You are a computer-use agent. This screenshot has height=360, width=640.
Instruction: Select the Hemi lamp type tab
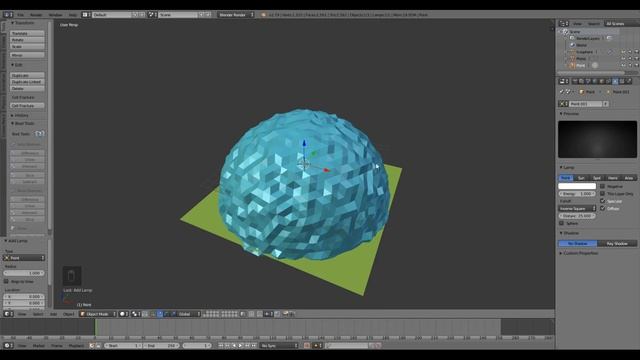pyautogui.click(x=613, y=178)
